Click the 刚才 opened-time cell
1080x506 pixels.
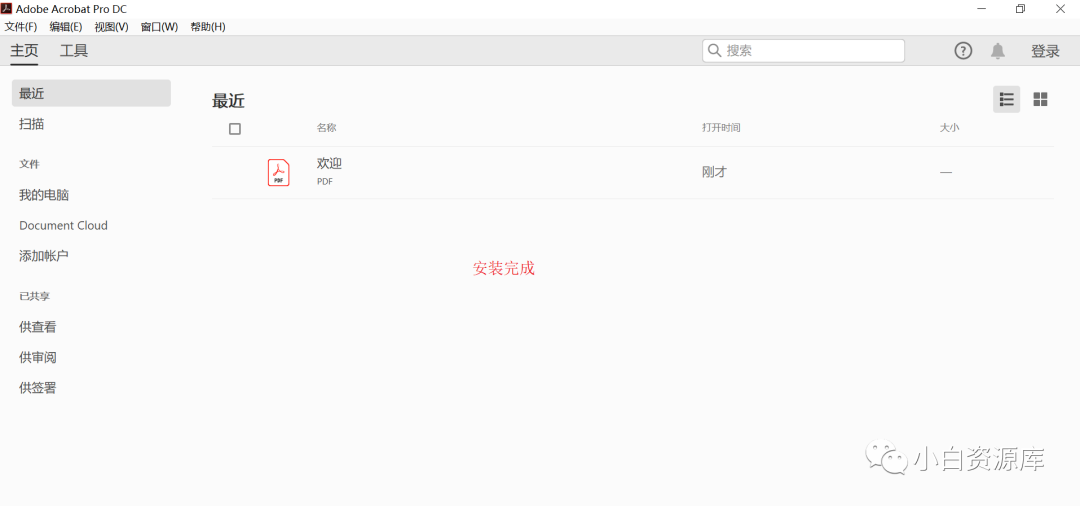coord(714,173)
